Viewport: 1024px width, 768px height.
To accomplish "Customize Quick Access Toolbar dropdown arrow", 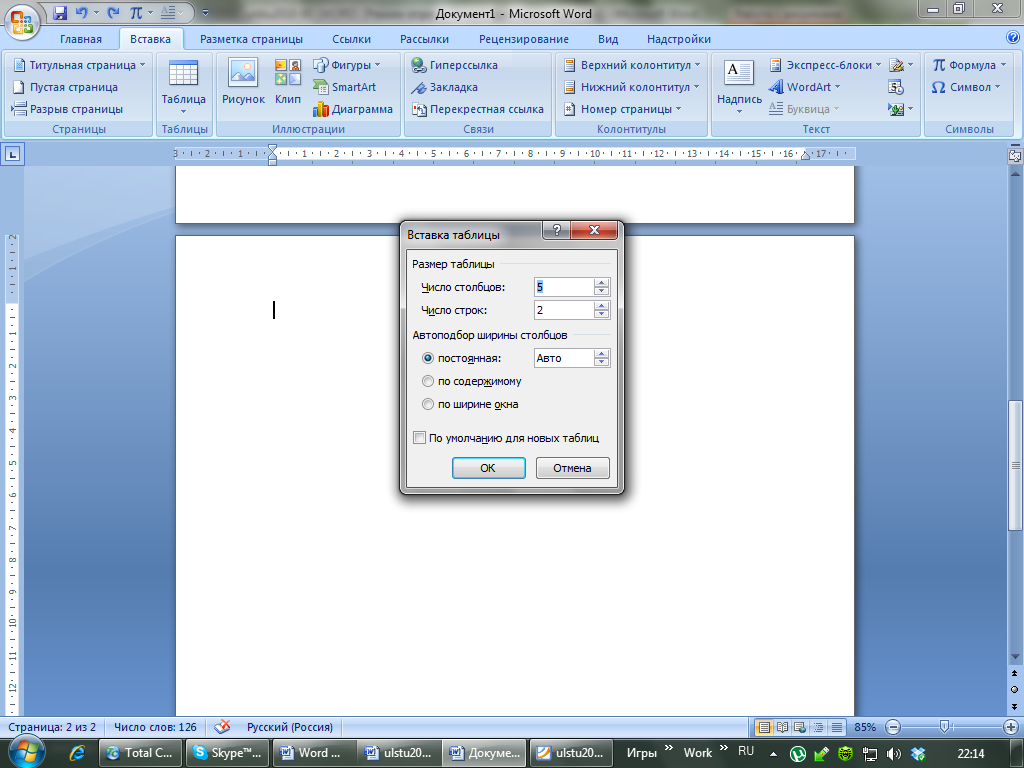I will [205, 13].
